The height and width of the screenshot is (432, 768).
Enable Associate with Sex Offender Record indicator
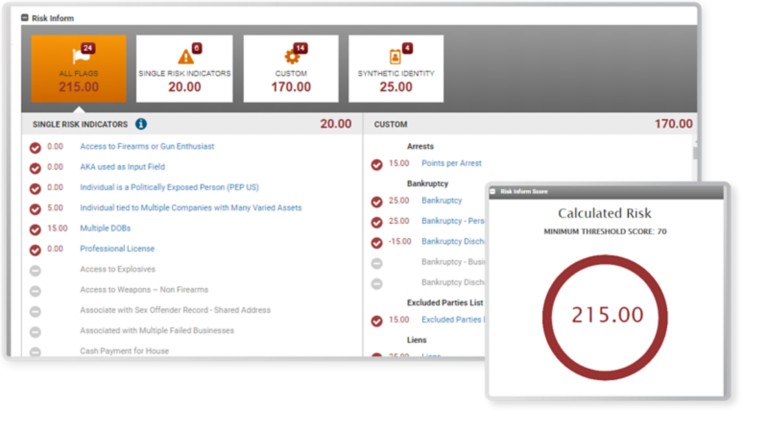pos(35,312)
